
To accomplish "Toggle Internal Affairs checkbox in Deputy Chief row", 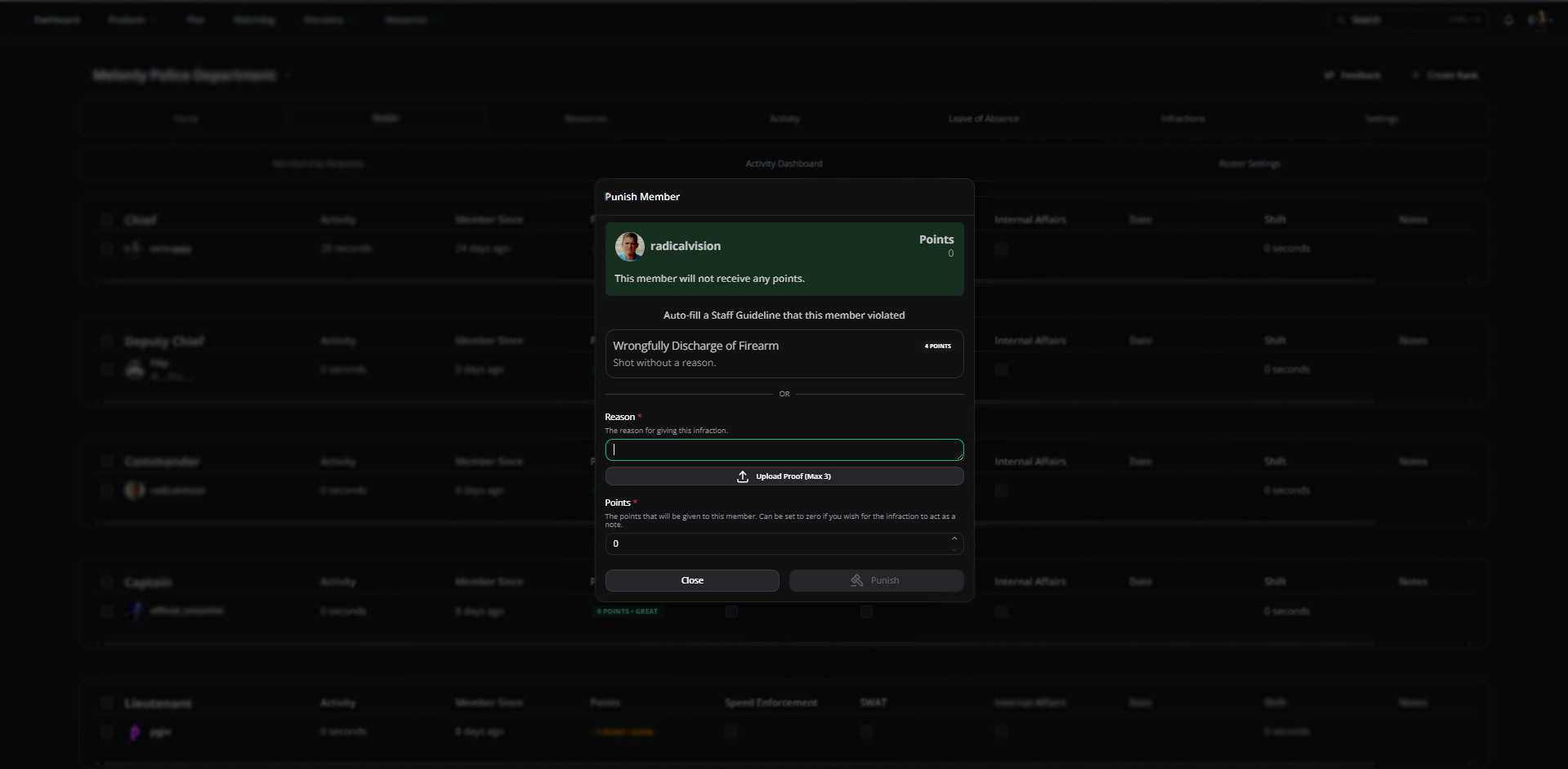I will [1001, 369].
